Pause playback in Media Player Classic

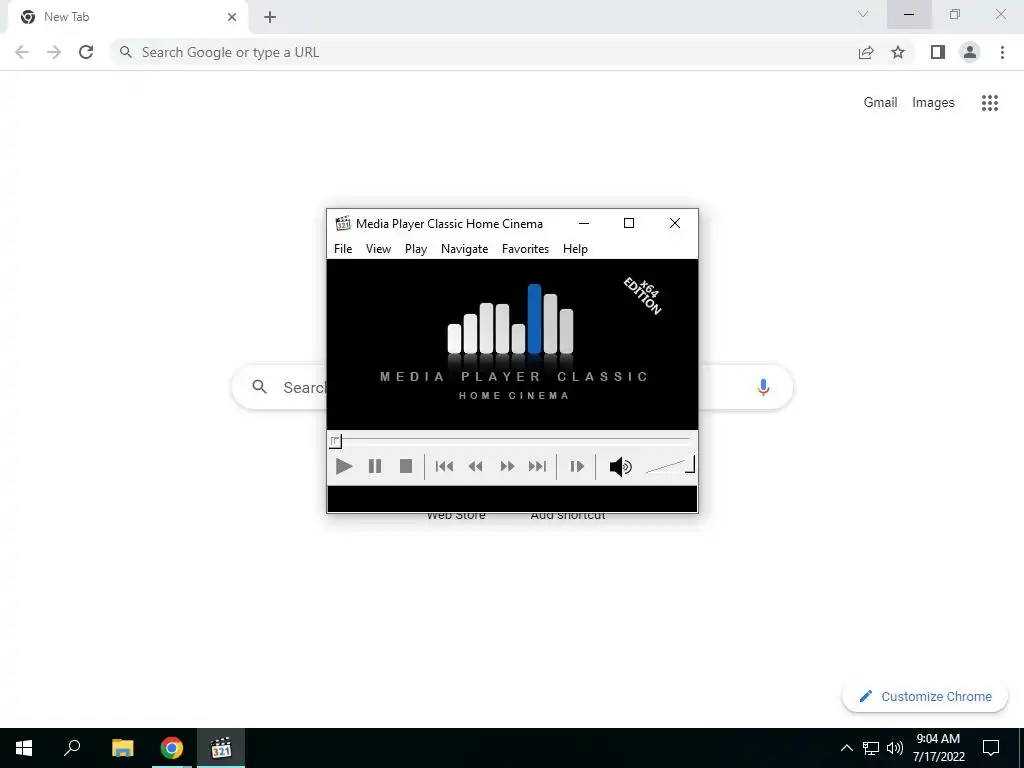pos(375,466)
